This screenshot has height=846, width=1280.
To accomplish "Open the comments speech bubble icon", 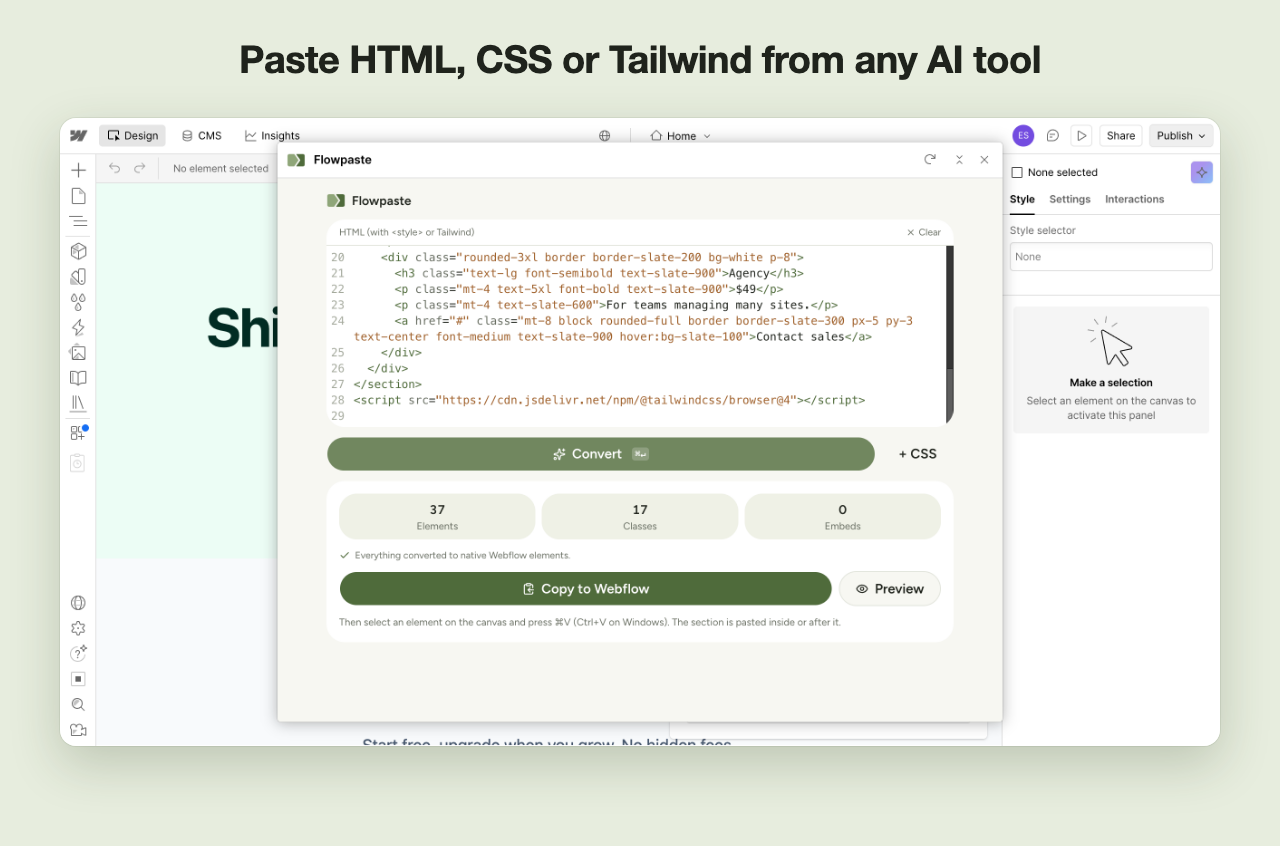I will (1053, 136).
